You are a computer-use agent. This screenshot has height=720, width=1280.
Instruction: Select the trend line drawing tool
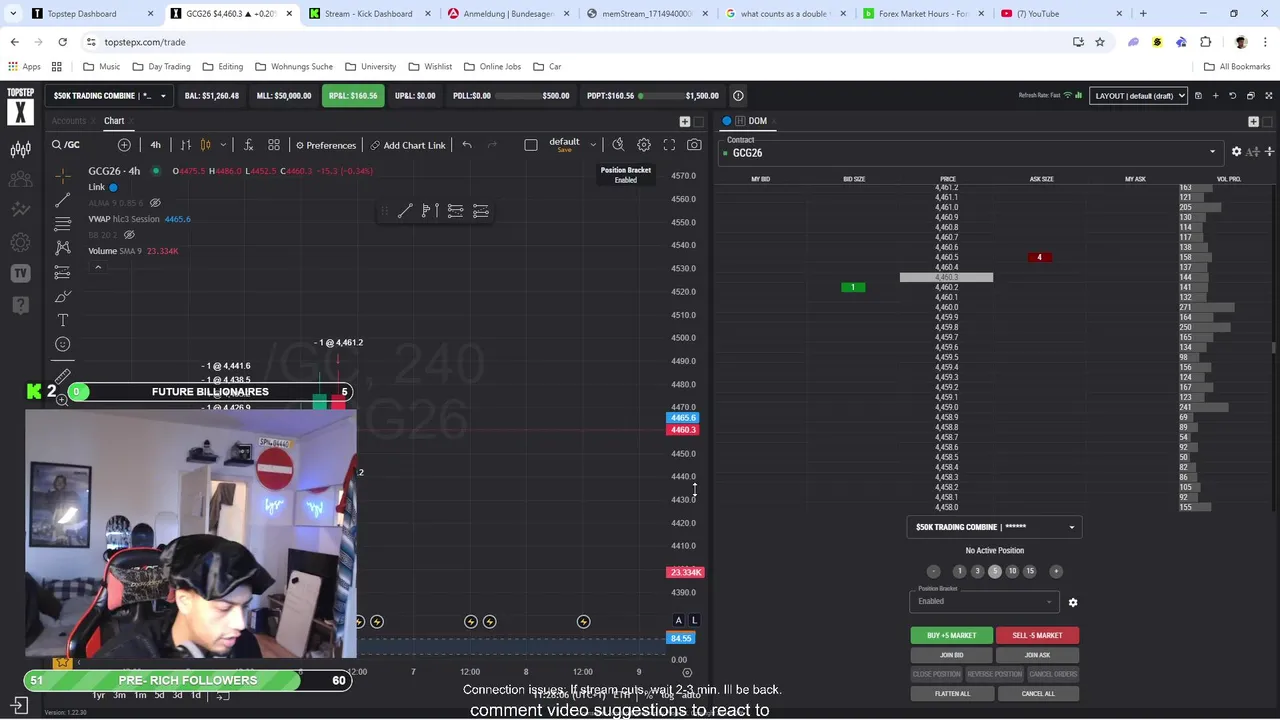pos(63,200)
